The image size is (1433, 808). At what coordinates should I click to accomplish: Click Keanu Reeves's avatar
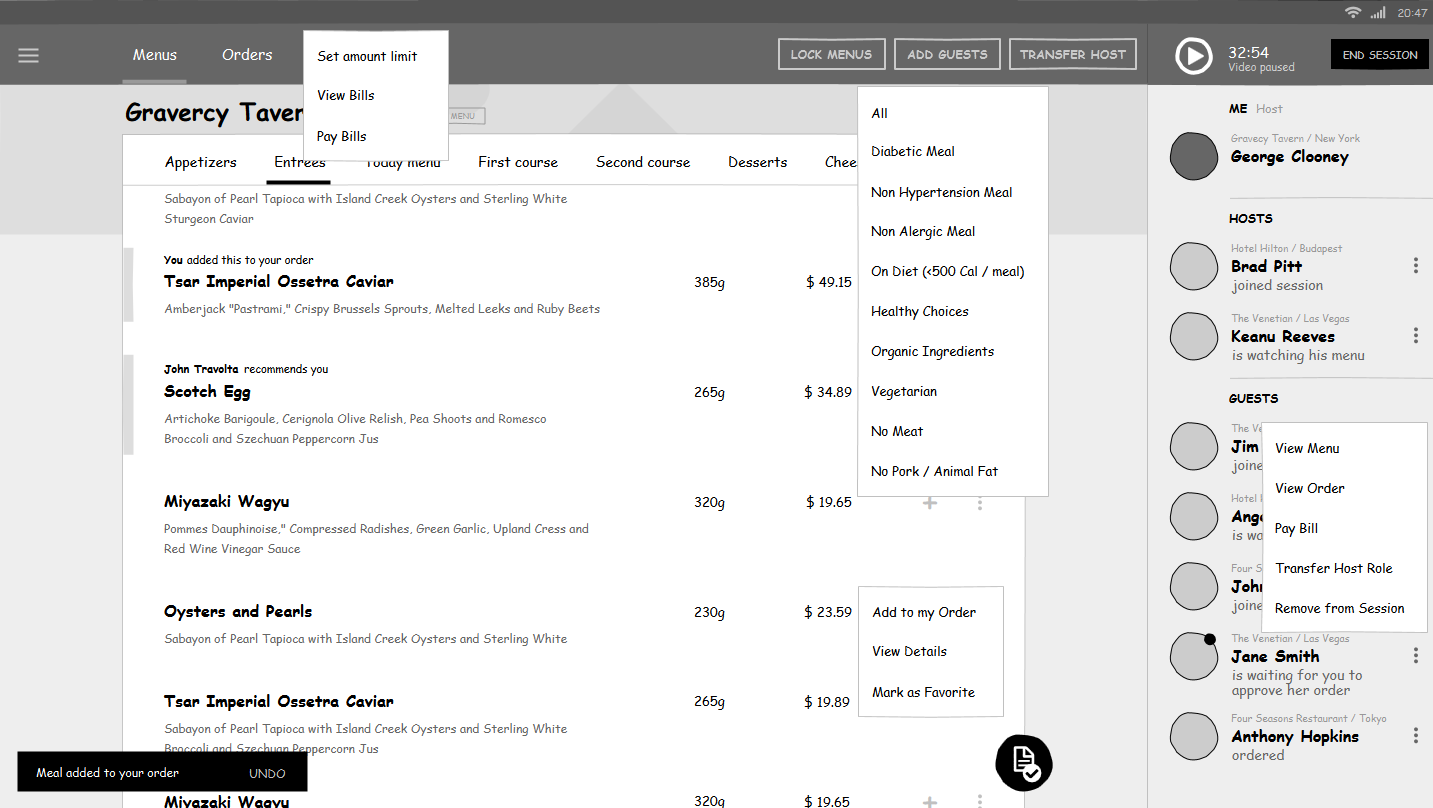[x=1194, y=336]
